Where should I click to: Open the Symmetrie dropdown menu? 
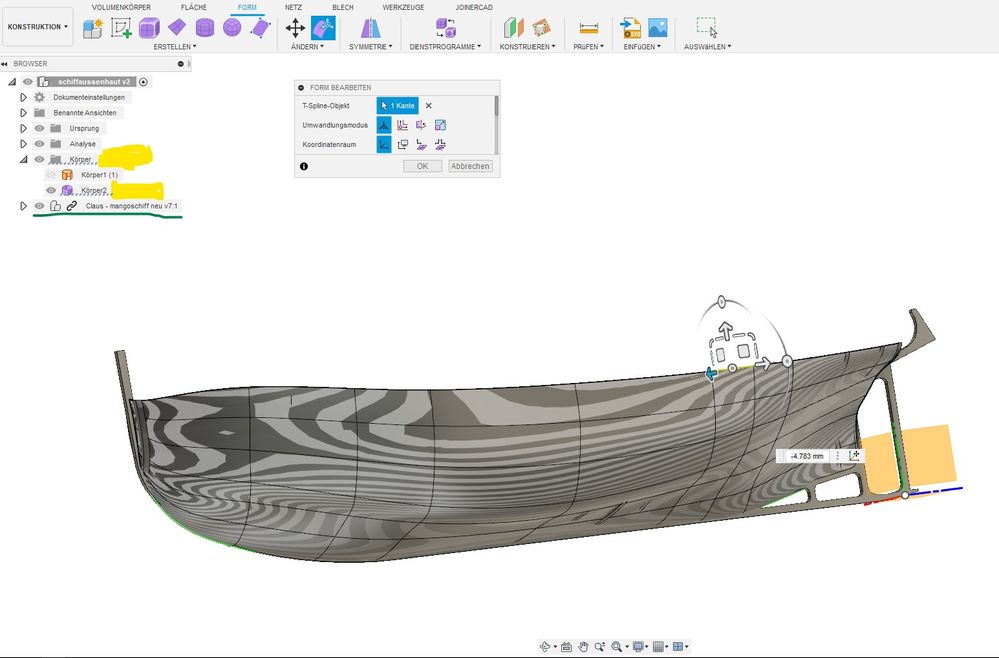tap(370, 46)
